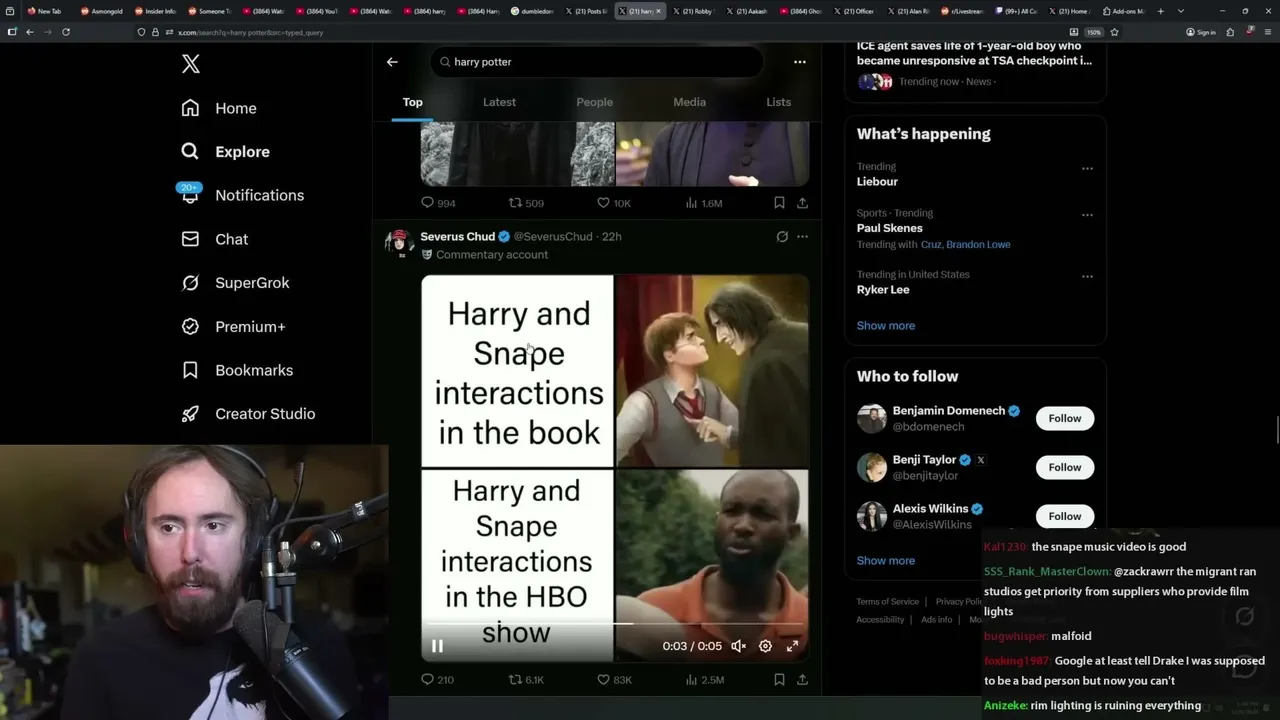Reply to the Severus Chud post
This screenshot has height=720, width=1280.
437,680
